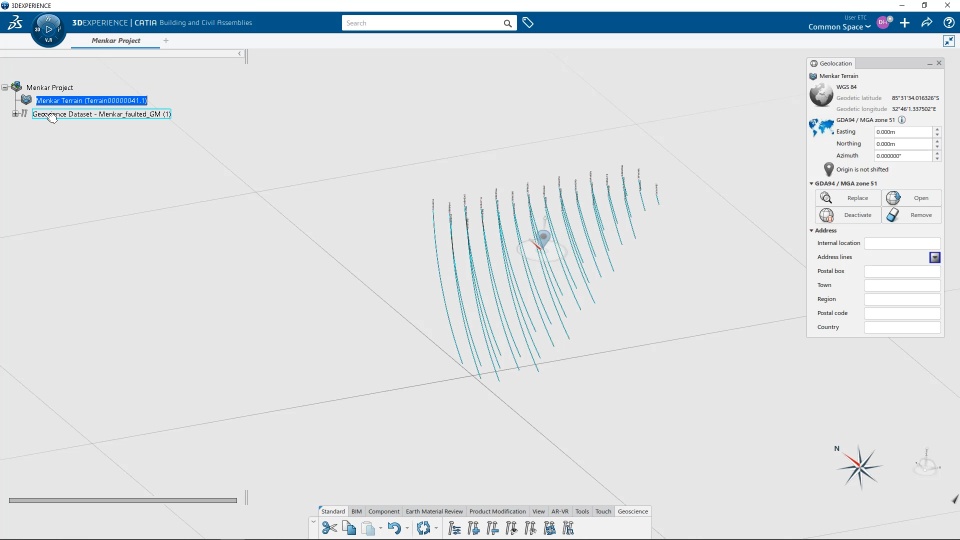Click the Town input field
Image resolution: width=960 pixels, height=540 pixels.
[902, 285]
